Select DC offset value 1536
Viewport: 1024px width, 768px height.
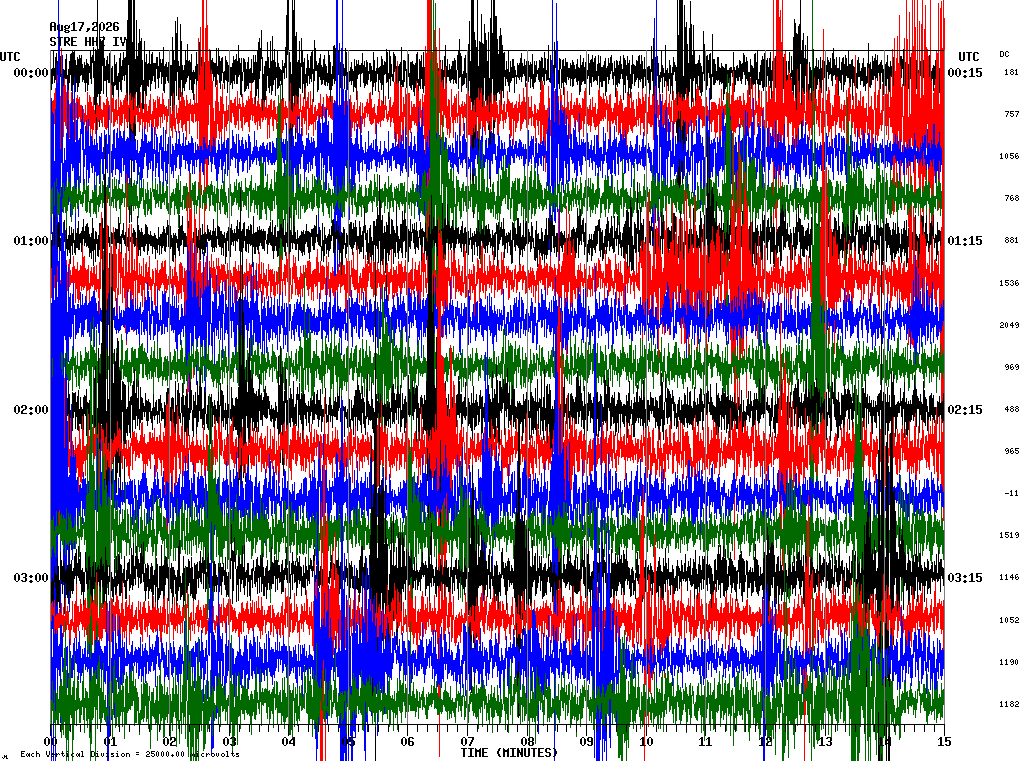pyautogui.click(x=1009, y=283)
